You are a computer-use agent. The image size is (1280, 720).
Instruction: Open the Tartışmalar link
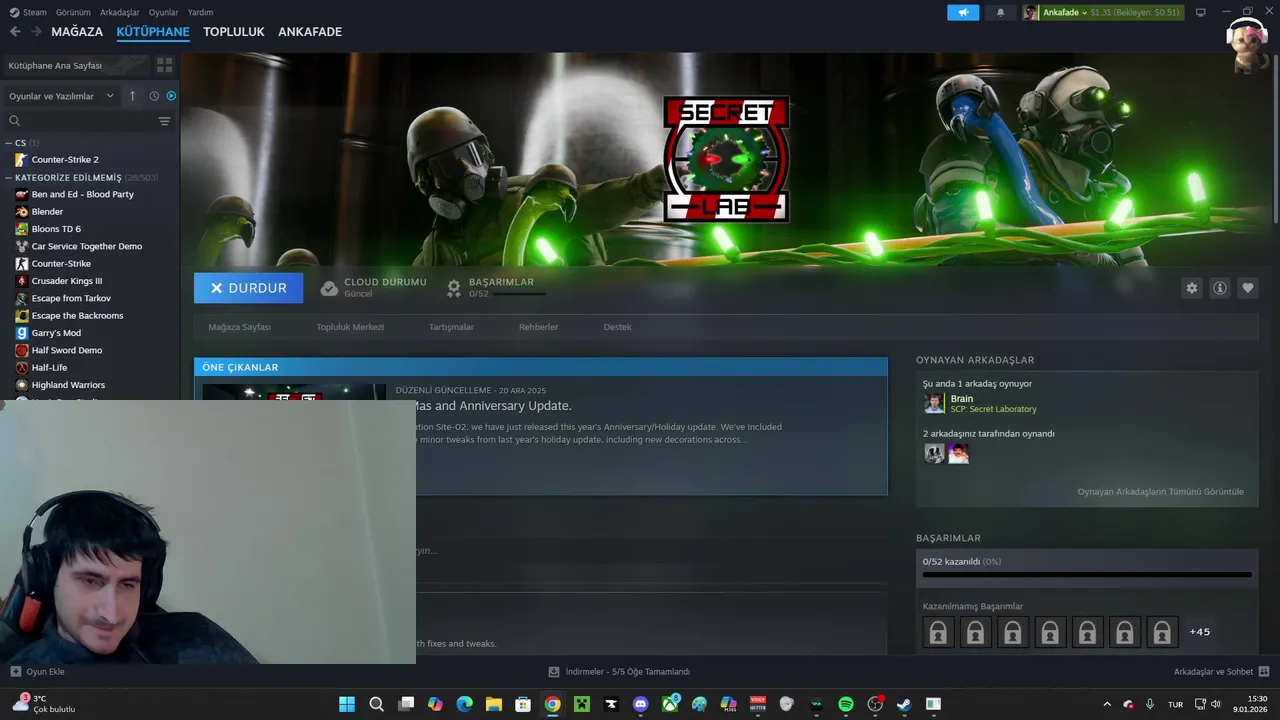pyautogui.click(x=451, y=327)
